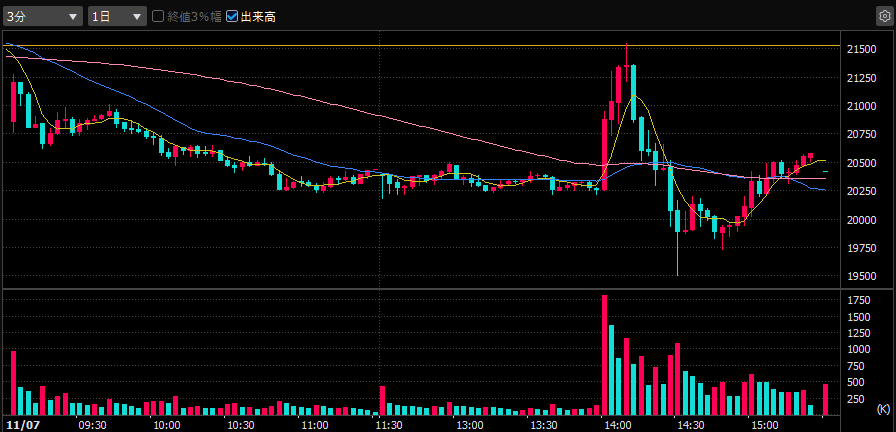Expand the 1日 period dropdown
896x432 pixels.
pyautogui.click(x=116, y=17)
